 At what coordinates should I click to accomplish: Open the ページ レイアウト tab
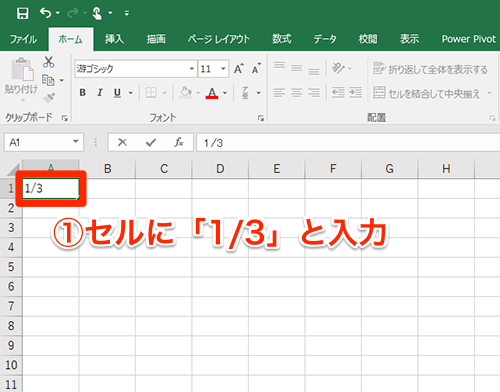219,39
